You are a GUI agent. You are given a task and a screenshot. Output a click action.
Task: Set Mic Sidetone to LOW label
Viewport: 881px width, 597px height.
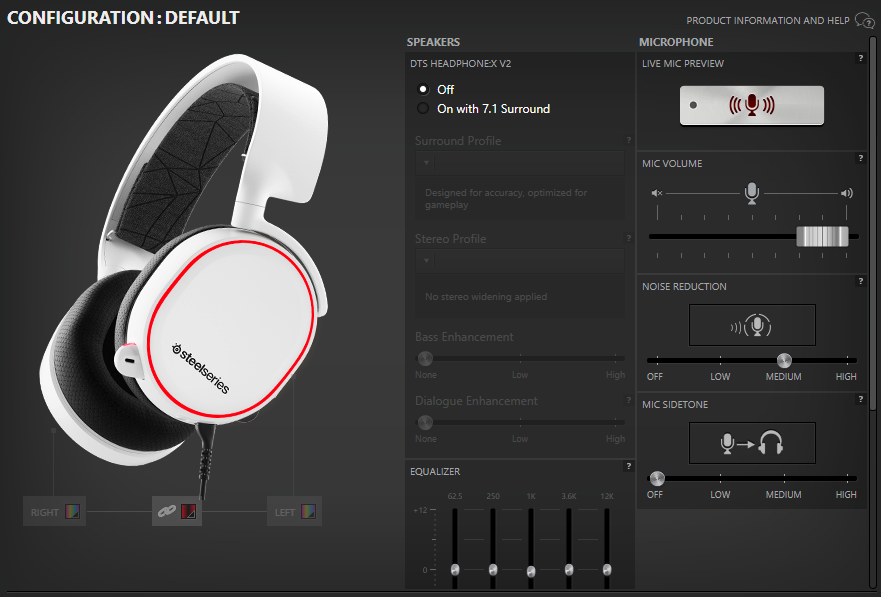720,495
